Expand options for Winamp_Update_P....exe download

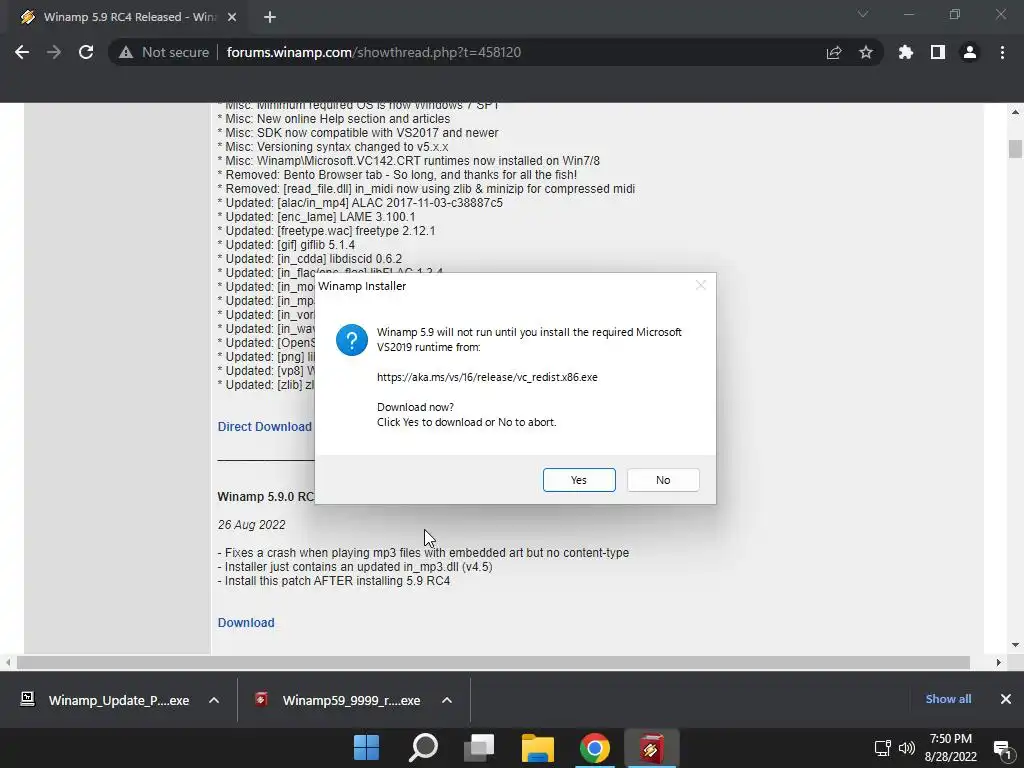pos(214,700)
